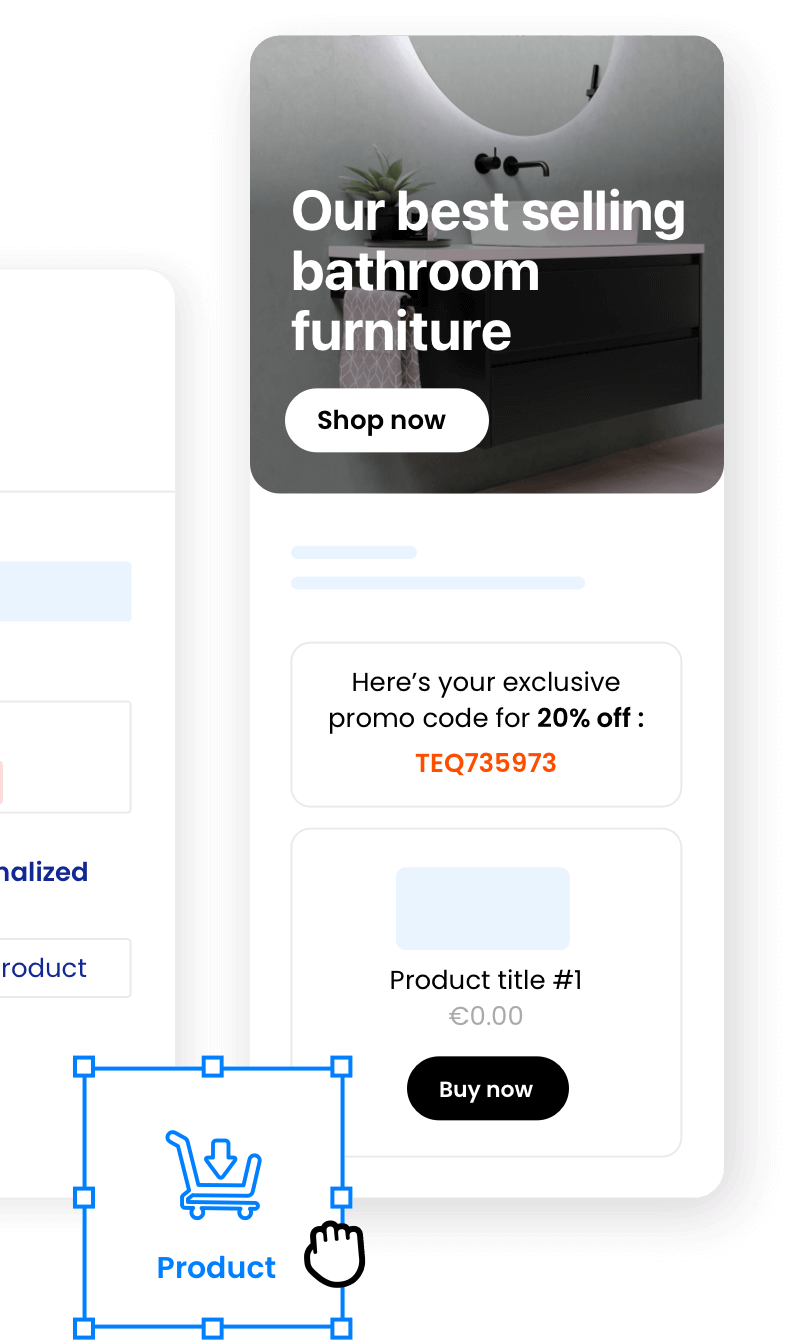Click the exclusive promo code box

pos(486,724)
